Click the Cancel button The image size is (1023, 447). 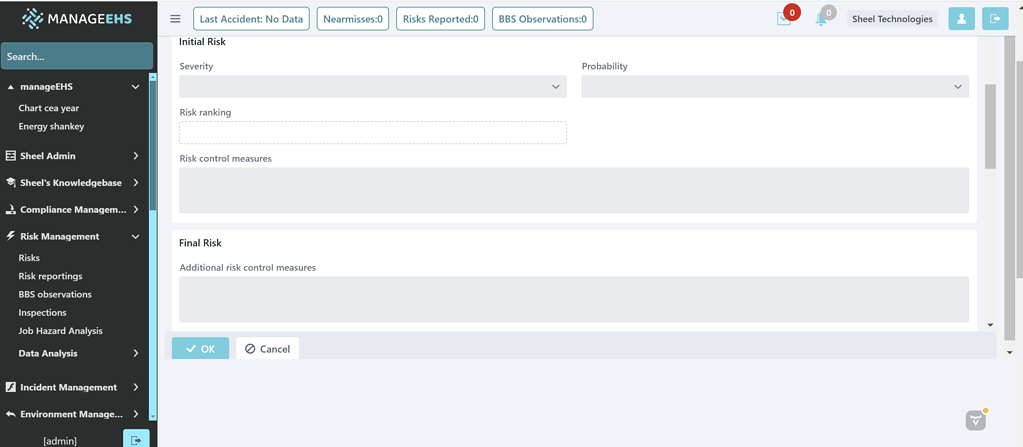click(x=267, y=348)
